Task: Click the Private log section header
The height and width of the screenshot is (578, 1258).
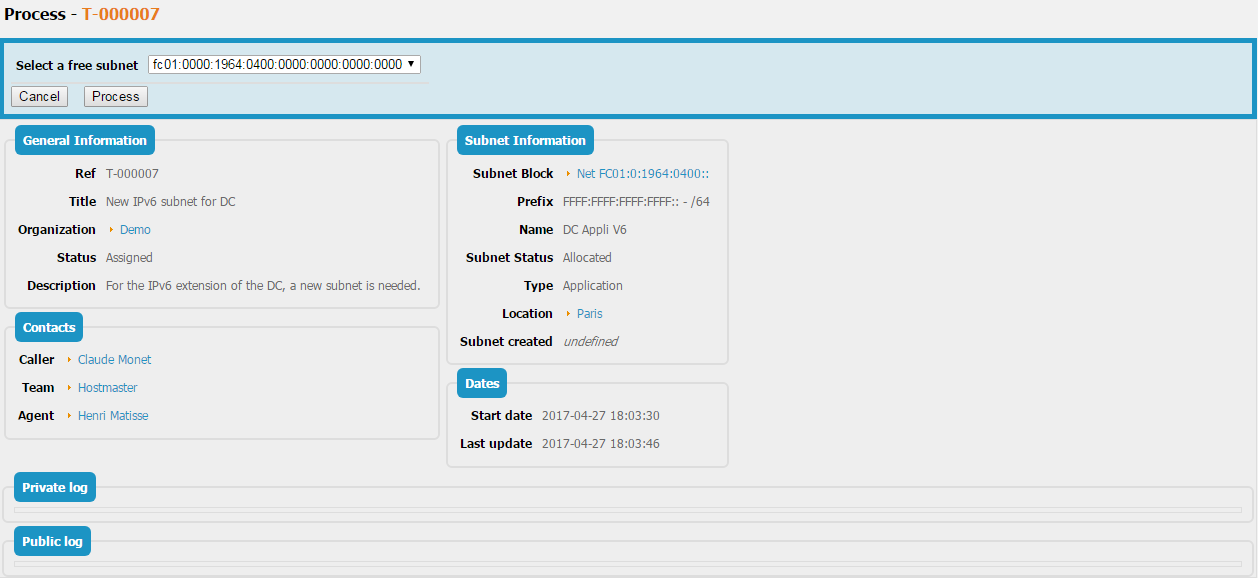Action: pyautogui.click(x=55, y=488)
